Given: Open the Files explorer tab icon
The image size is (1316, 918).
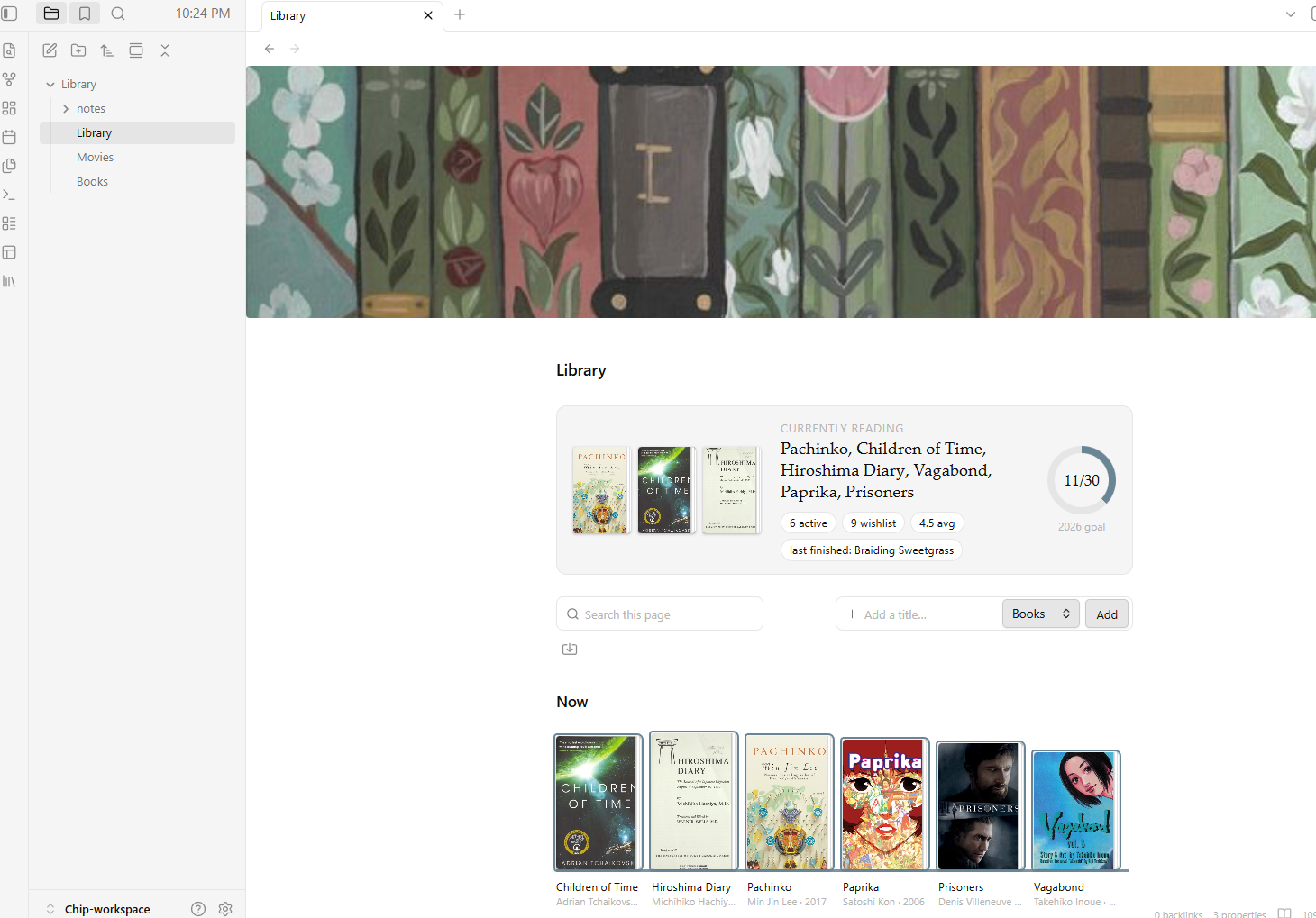Looking at the screenshot, I should [51, 14].
